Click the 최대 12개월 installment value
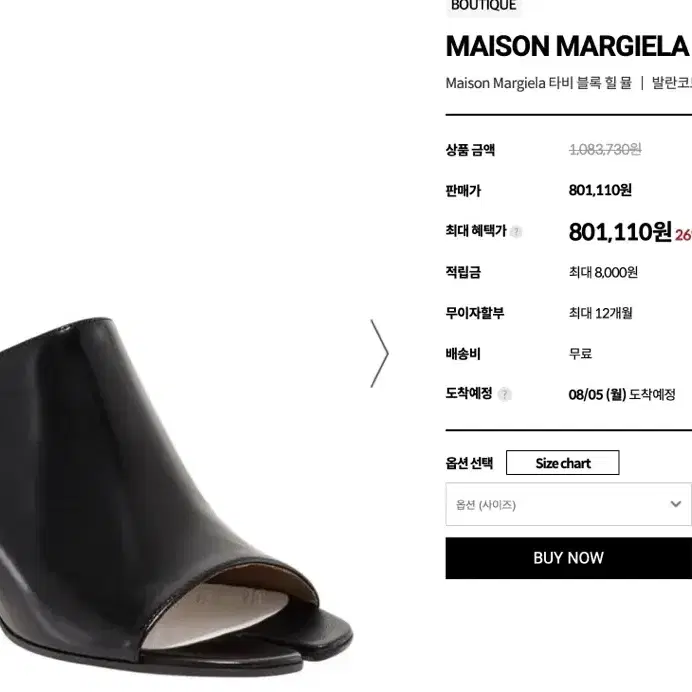The height and width of the screenshot is (692, 692). pos(600,313)
